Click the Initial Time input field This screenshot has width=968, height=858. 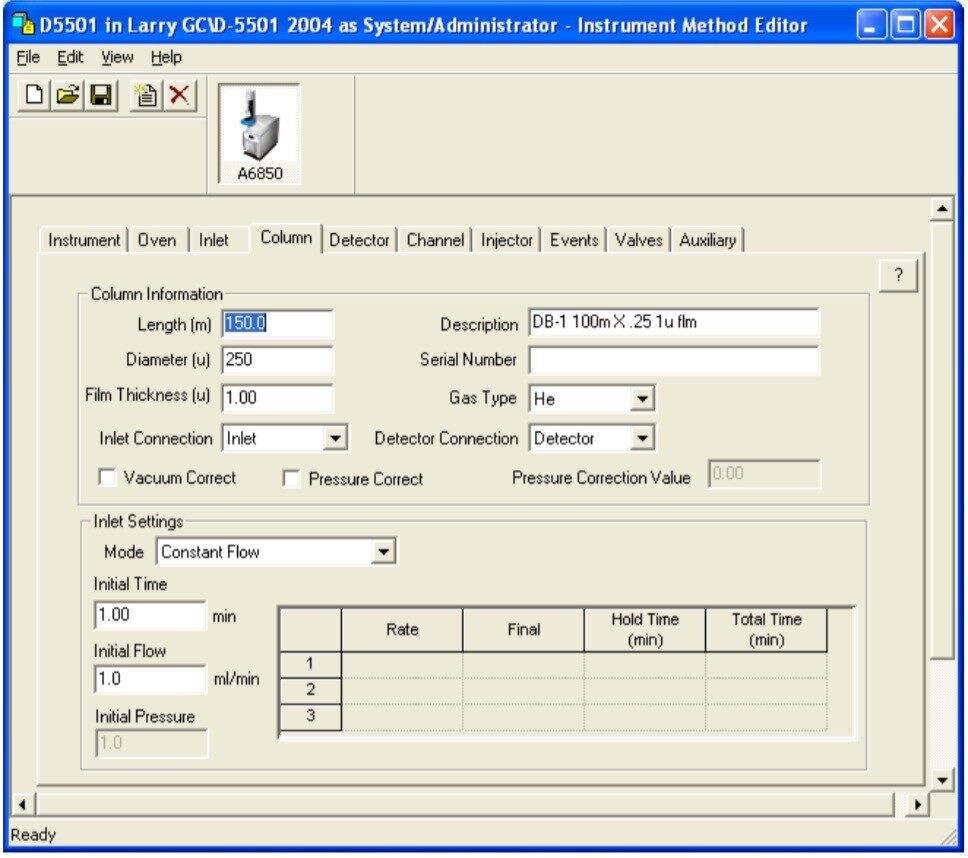pyautogui.click(x=150, y=615)
